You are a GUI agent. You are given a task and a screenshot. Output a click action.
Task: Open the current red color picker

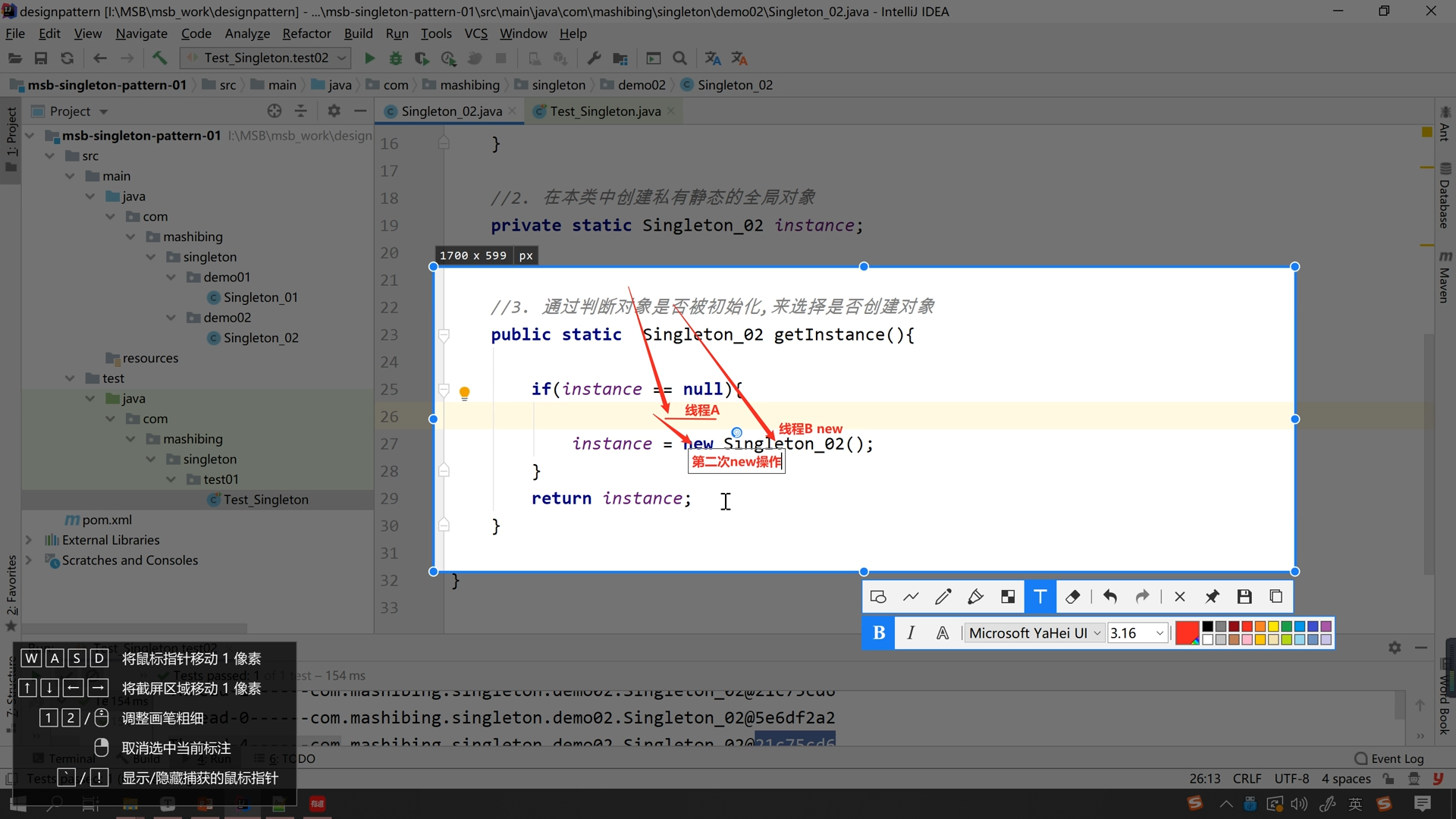(1187, 633)
